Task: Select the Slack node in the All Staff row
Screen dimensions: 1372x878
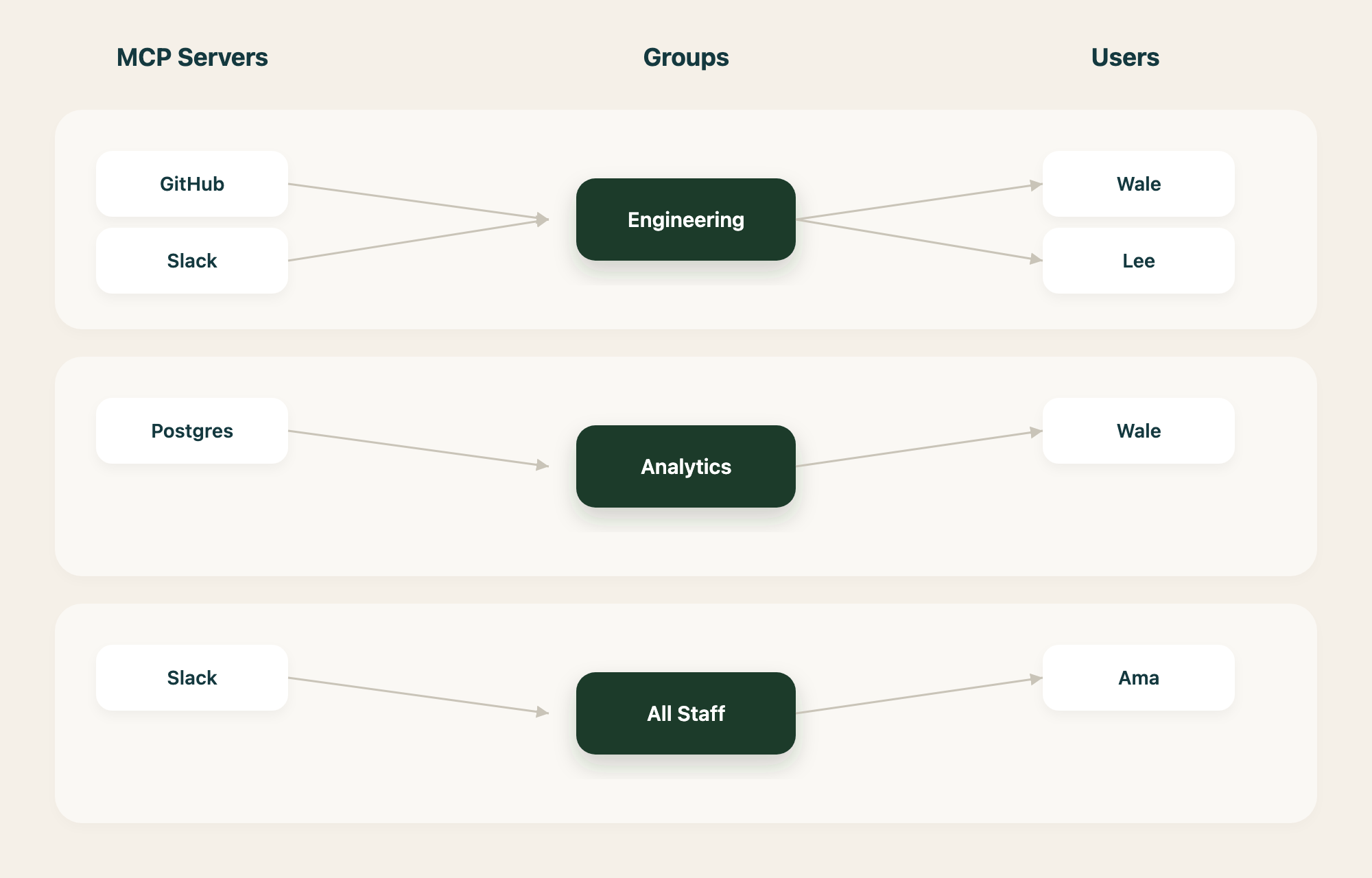Action: tap(192, 678)
